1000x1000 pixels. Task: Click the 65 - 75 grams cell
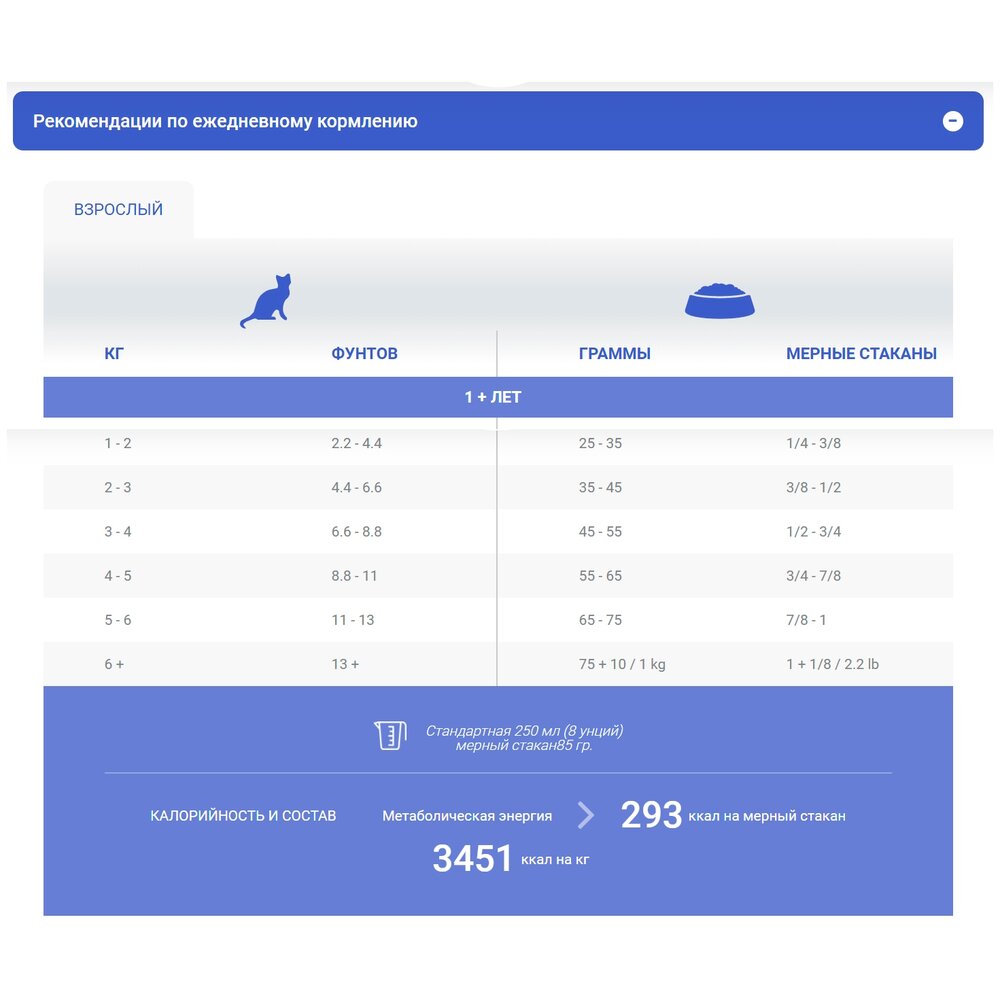[600, 620]
